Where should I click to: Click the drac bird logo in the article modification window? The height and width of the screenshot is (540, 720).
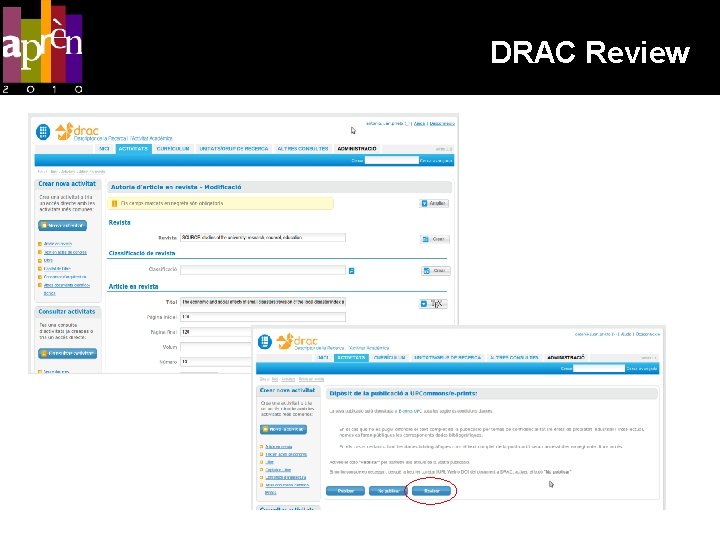pos(64,131)
